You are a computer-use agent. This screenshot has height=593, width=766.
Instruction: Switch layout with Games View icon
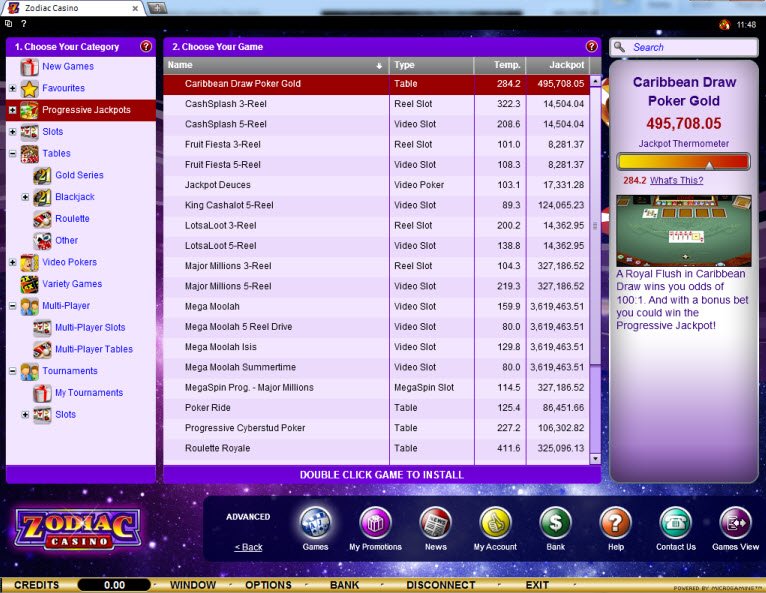pyautogui.click(x=736, y=523)
